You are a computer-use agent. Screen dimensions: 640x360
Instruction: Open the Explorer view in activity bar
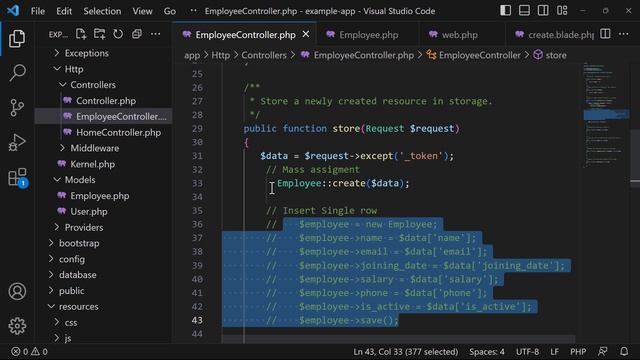(17, 38)
